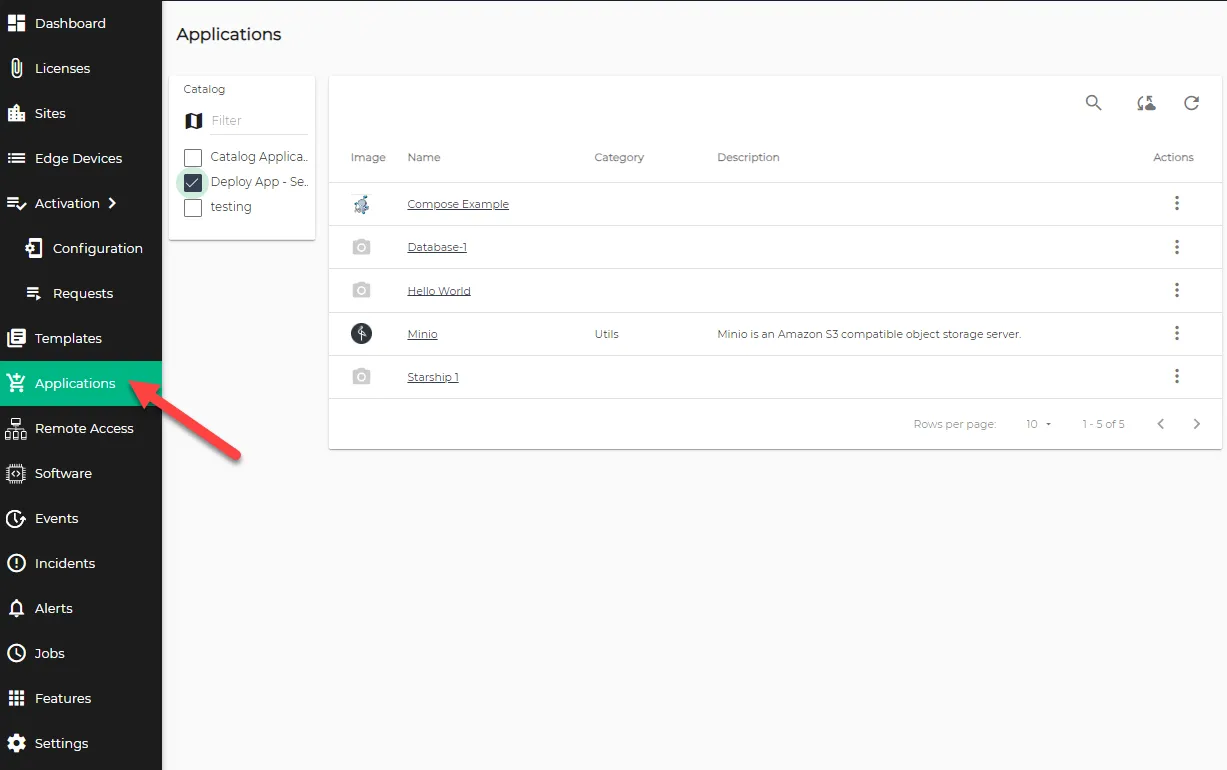
Task: Go to next page arrow
Action: tap(1197, 424)
